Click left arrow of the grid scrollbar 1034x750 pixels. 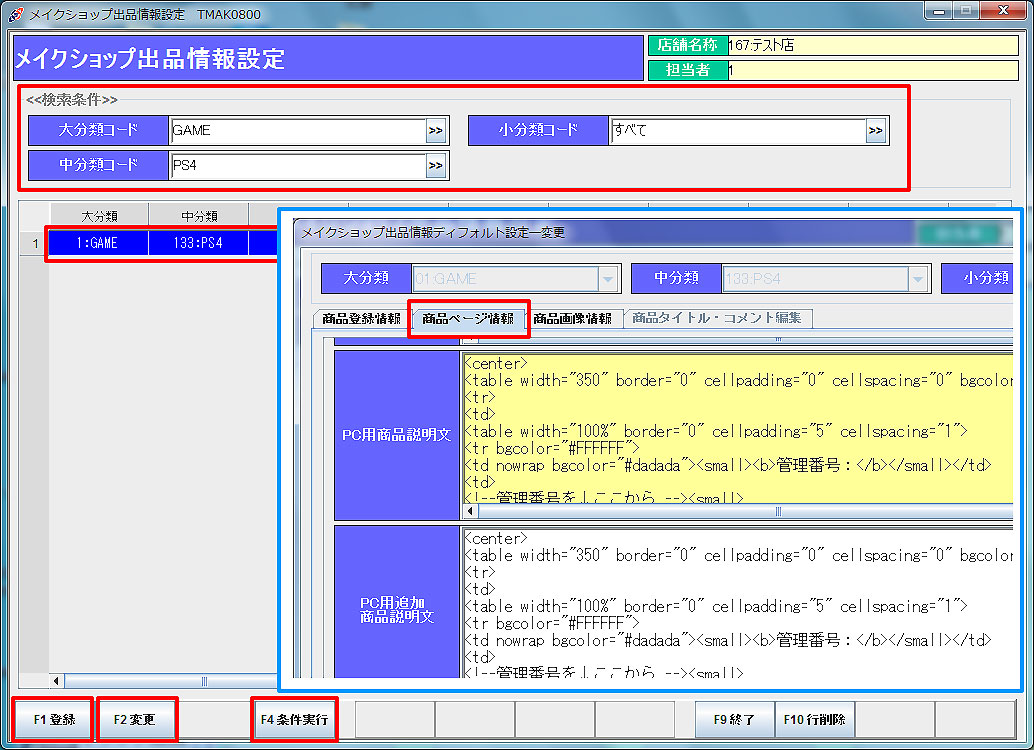56,681
